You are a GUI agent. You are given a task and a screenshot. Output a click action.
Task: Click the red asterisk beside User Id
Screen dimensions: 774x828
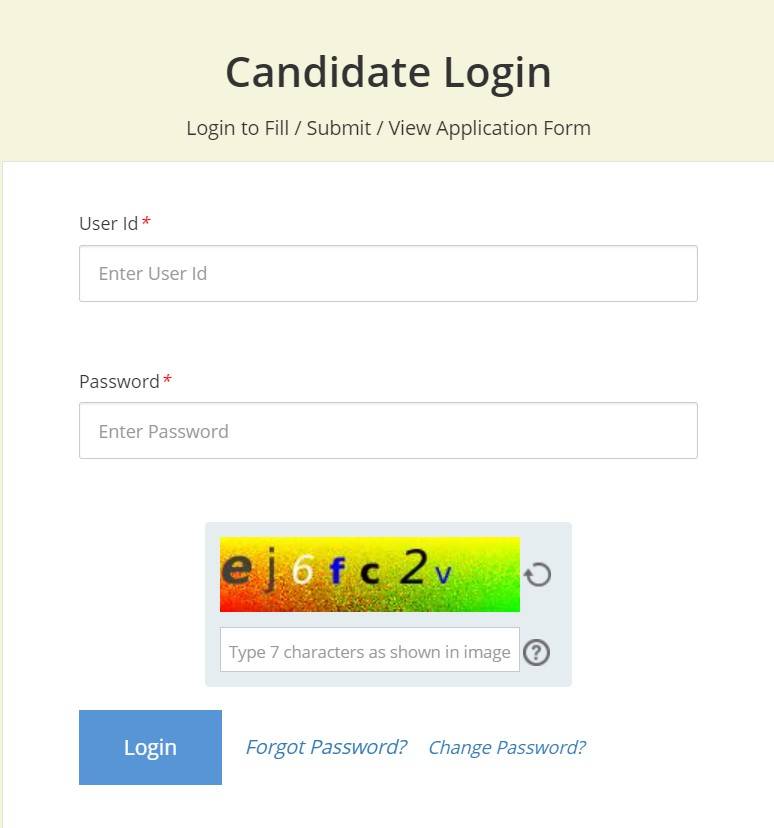click(x=146, y=223)
